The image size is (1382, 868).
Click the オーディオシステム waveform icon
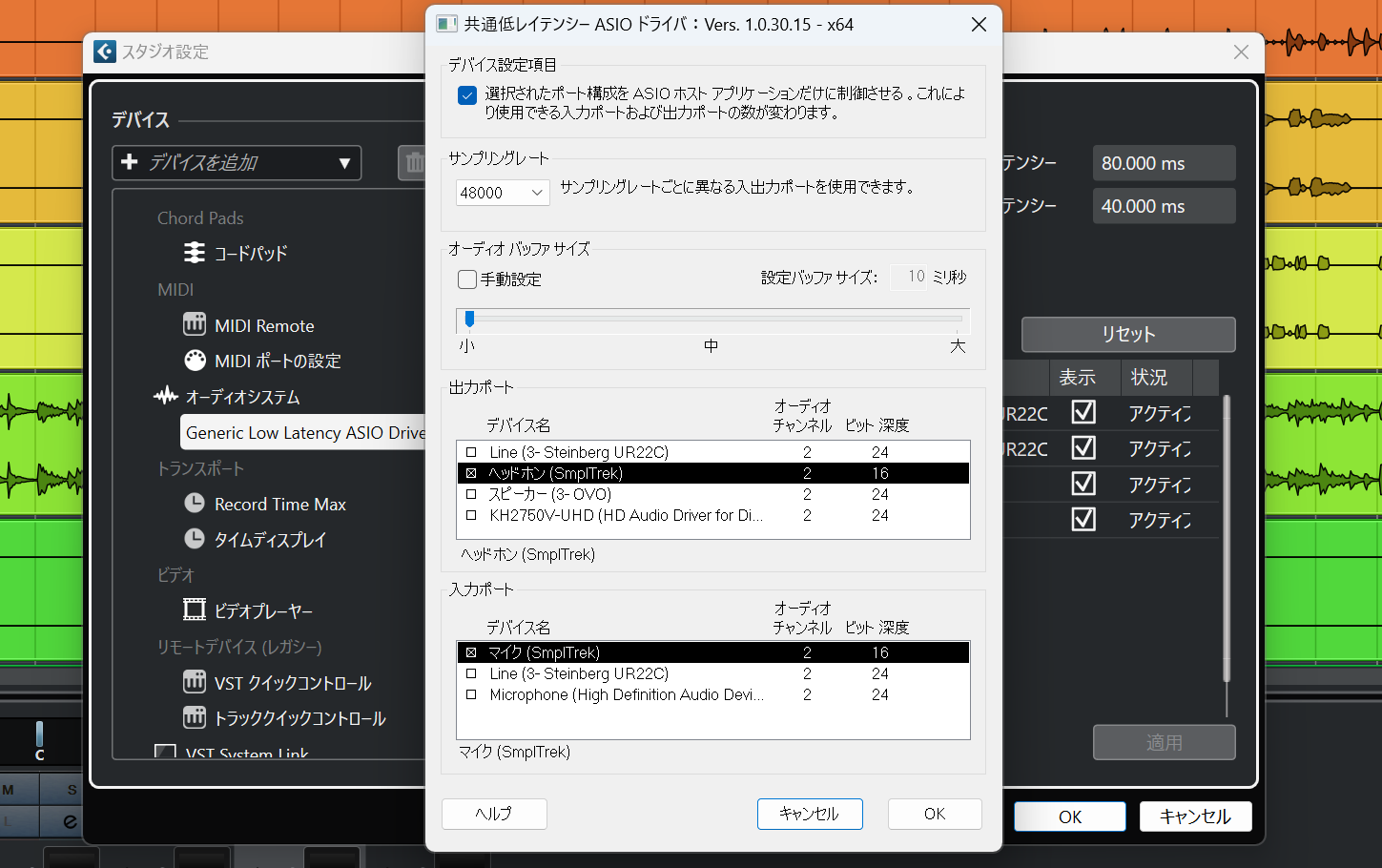(166, 396)
